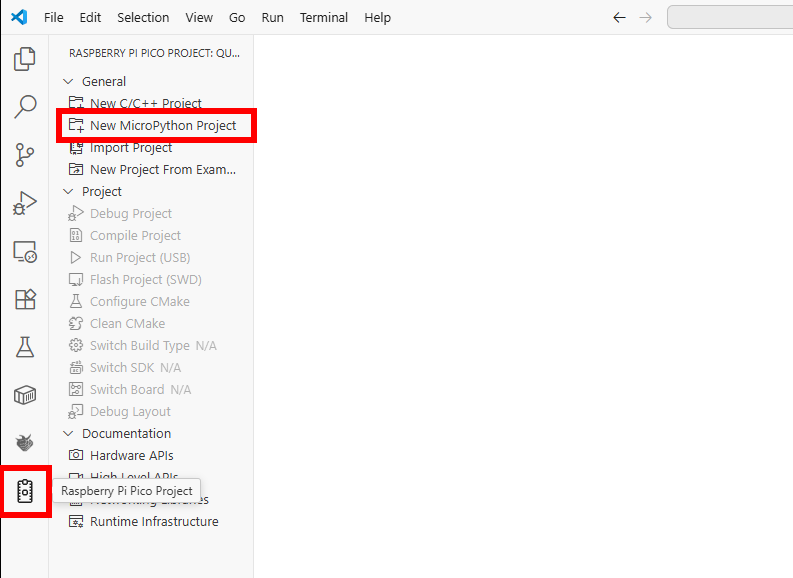Screen dimensions: 793x578
Task: Open Hardware APIs documentation
Action: (x=152, y=456)
